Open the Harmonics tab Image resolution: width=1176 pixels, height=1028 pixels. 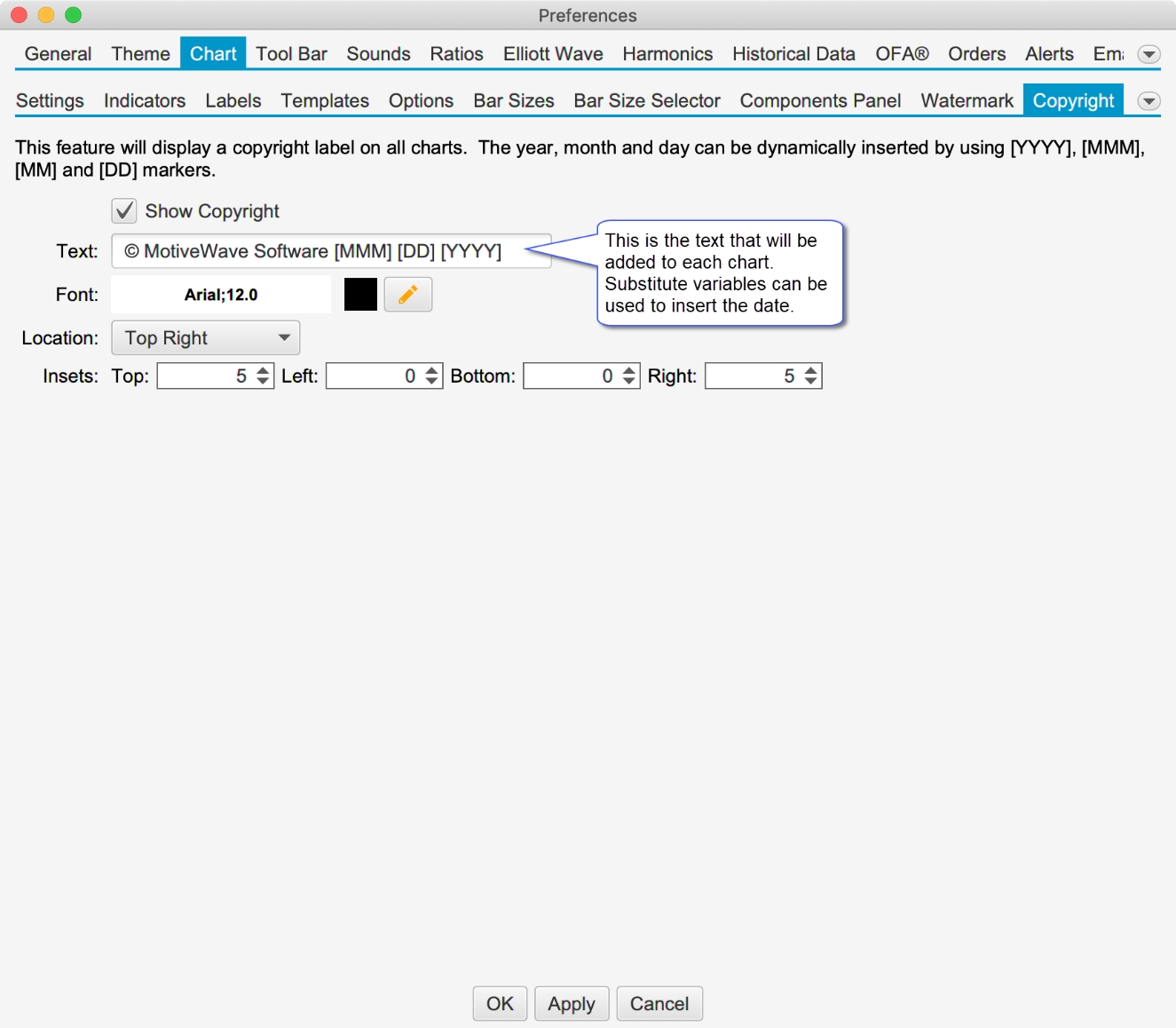coord(667,54)
